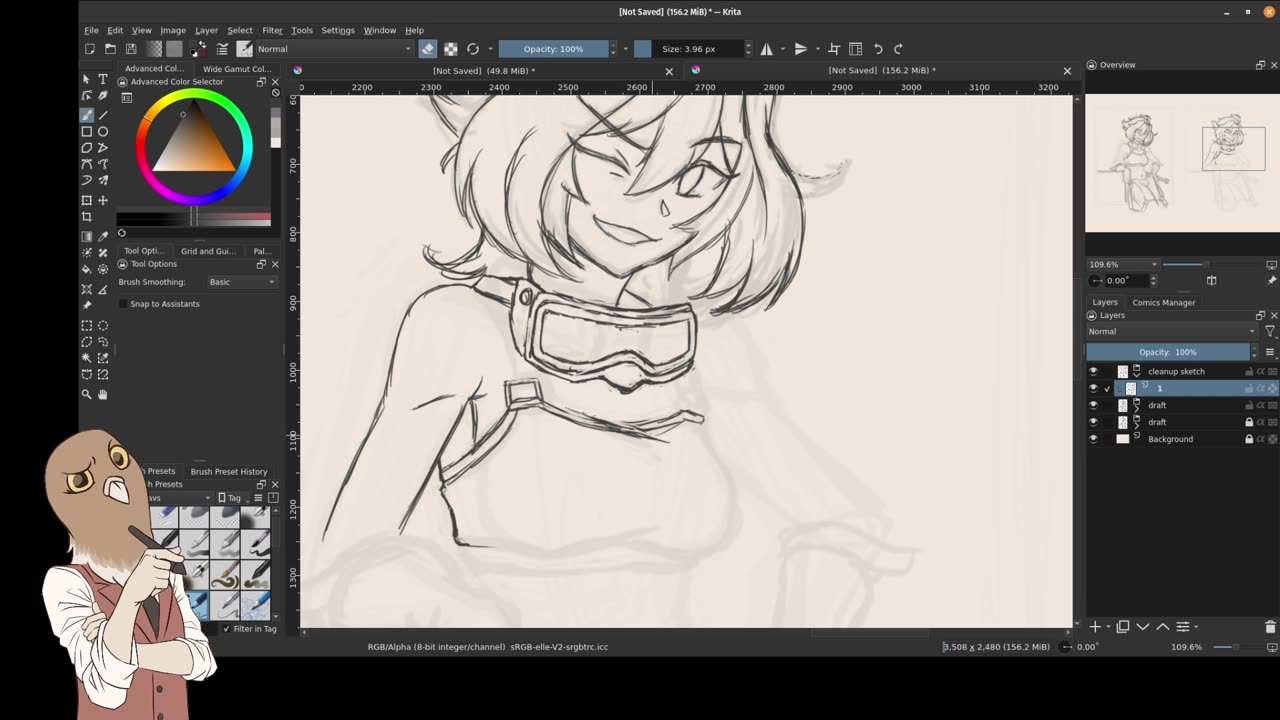Open the brush preset chooser icon
This screenshot has height=720, width=1280.
click(x=244, y=49)
